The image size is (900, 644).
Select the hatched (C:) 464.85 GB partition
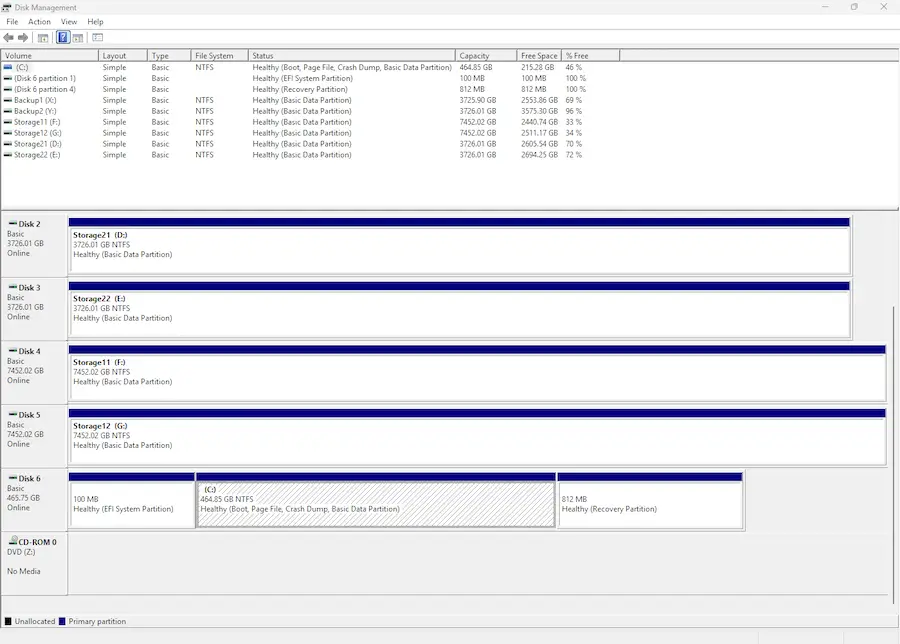(x=376, y=501)
